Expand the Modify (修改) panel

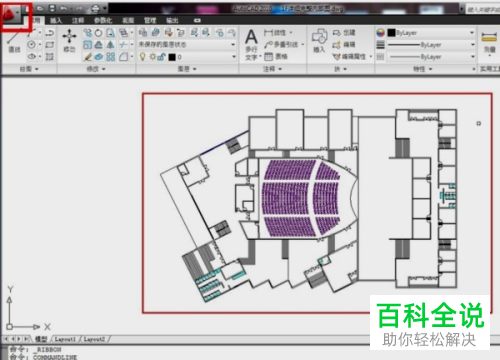pyautogui.click(x=96, y=69)
